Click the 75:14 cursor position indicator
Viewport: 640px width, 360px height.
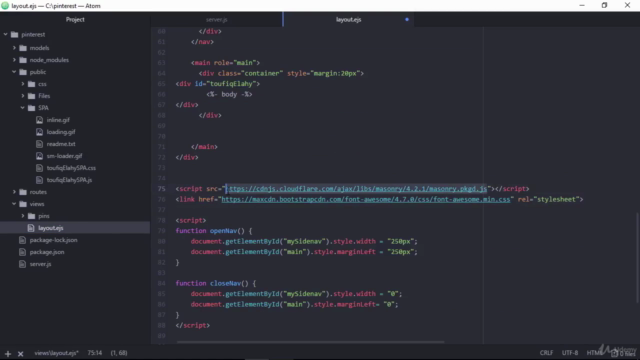point(95,353)
